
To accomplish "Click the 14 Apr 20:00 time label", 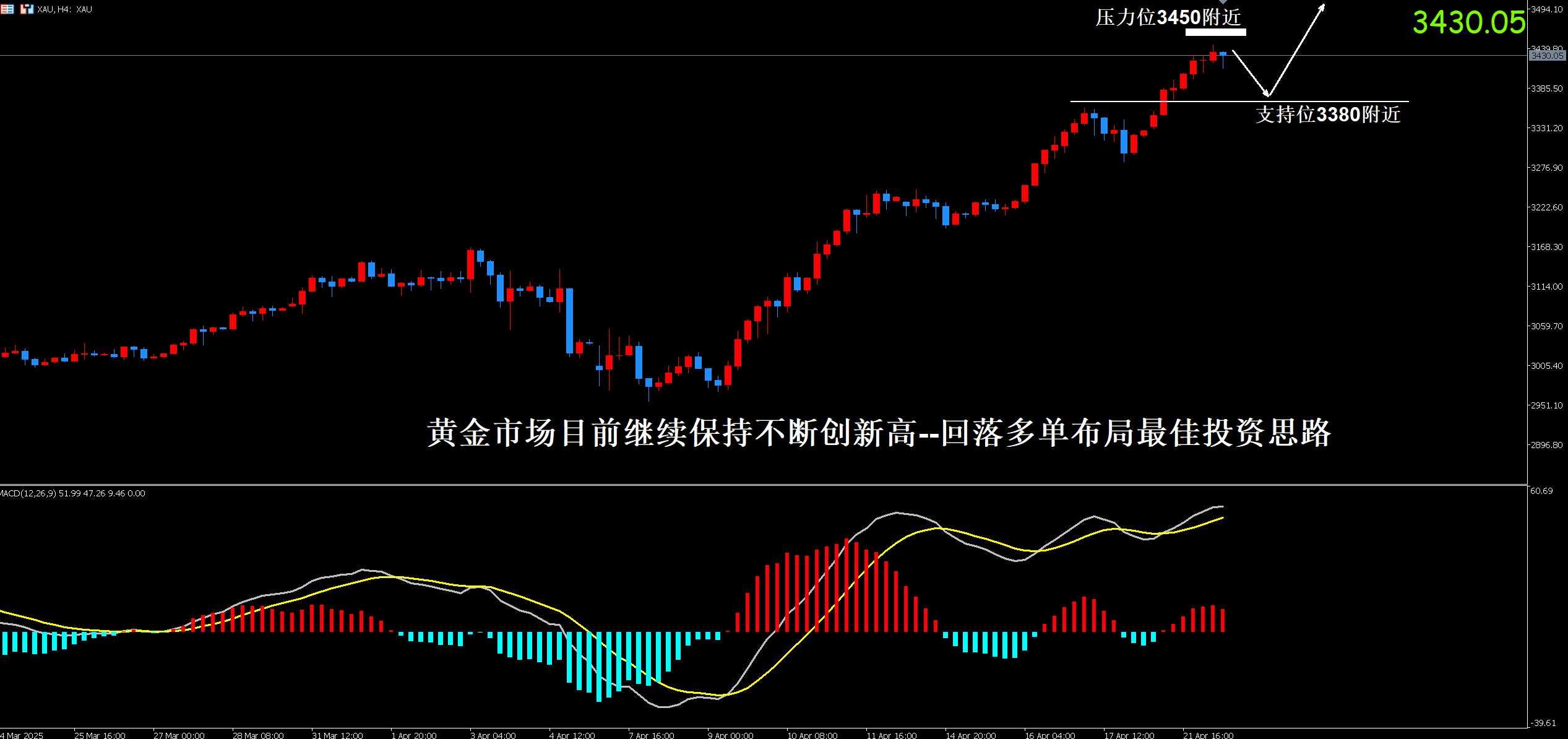I will (971, 735).
